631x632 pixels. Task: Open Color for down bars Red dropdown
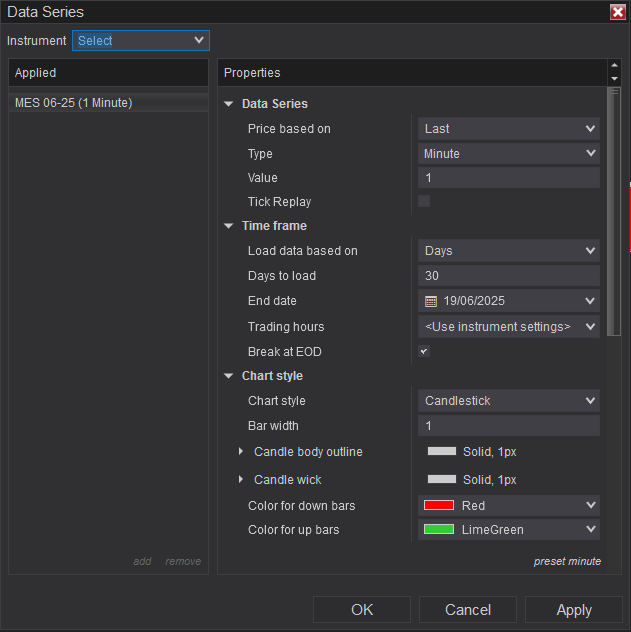click(509, 505)
